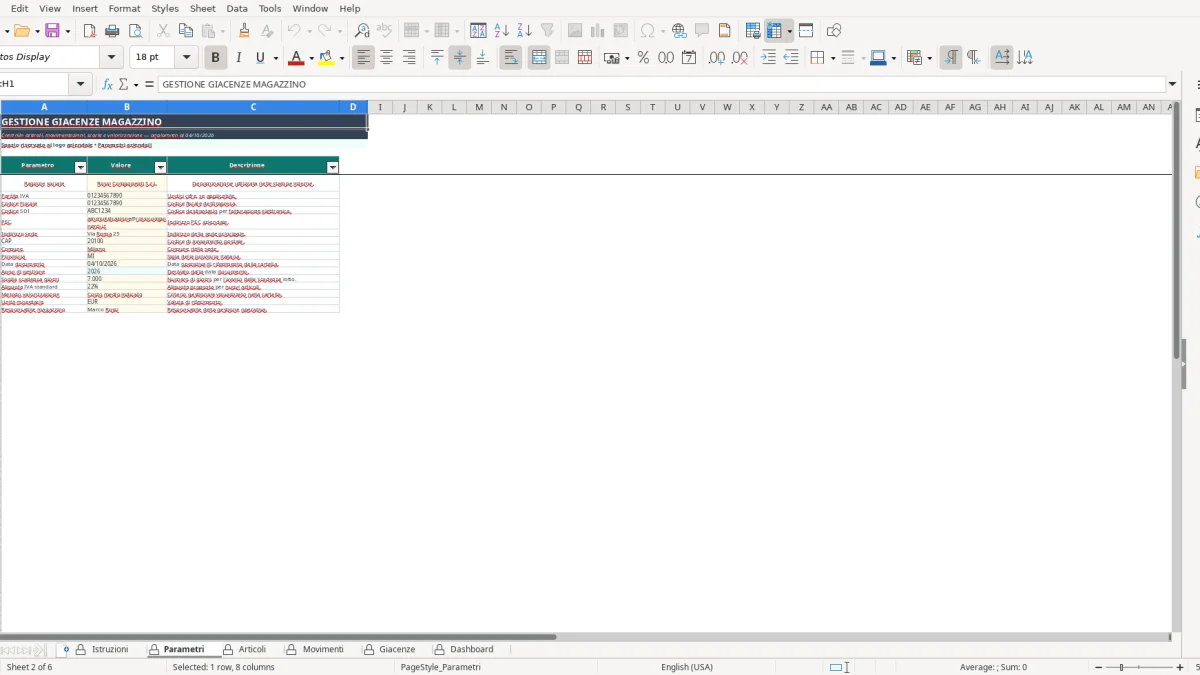Format selection as percent
The height and width of the screenshot is (675, 1200).
[643, 58]
